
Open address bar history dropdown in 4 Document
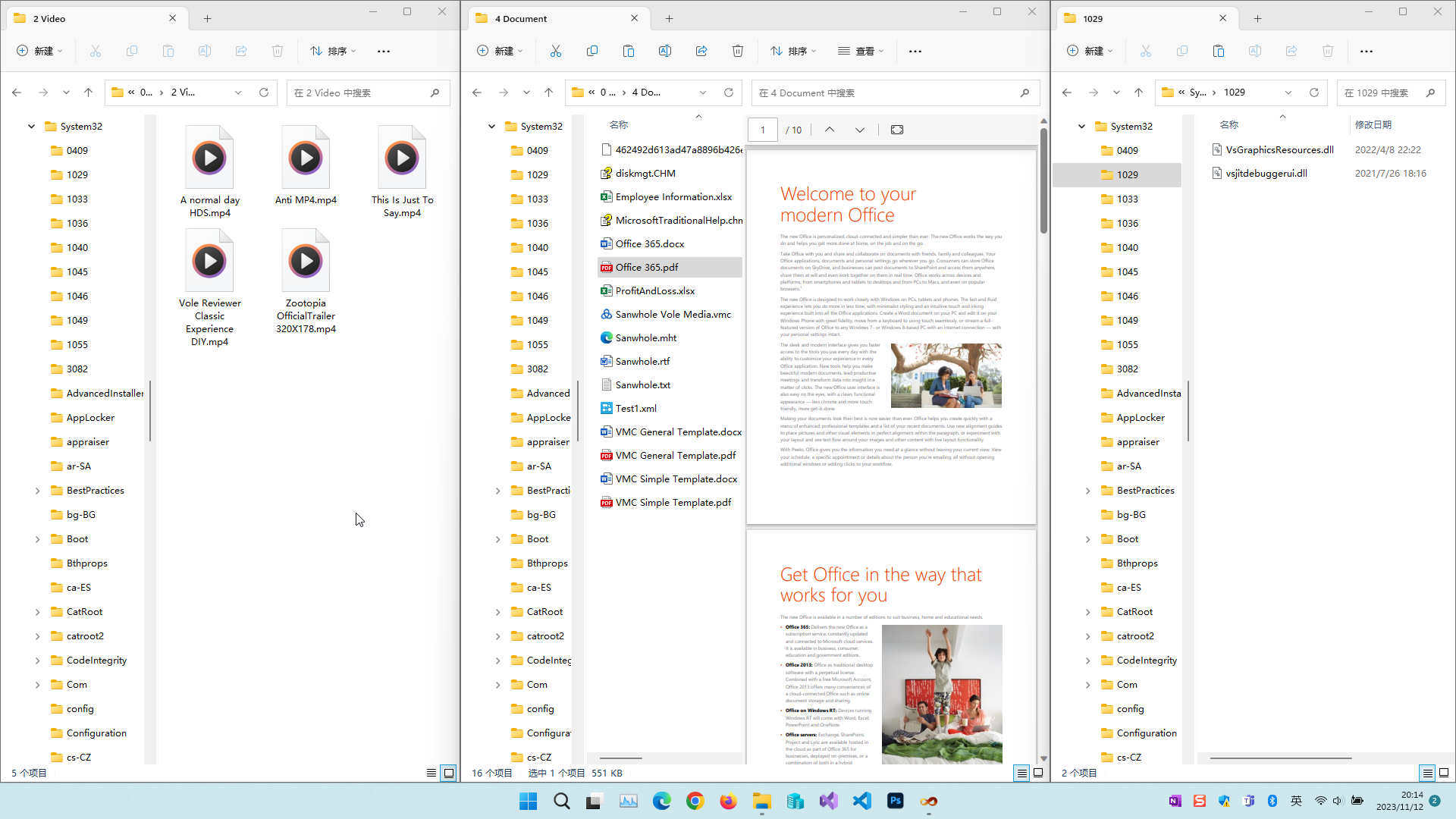[703, 93]
